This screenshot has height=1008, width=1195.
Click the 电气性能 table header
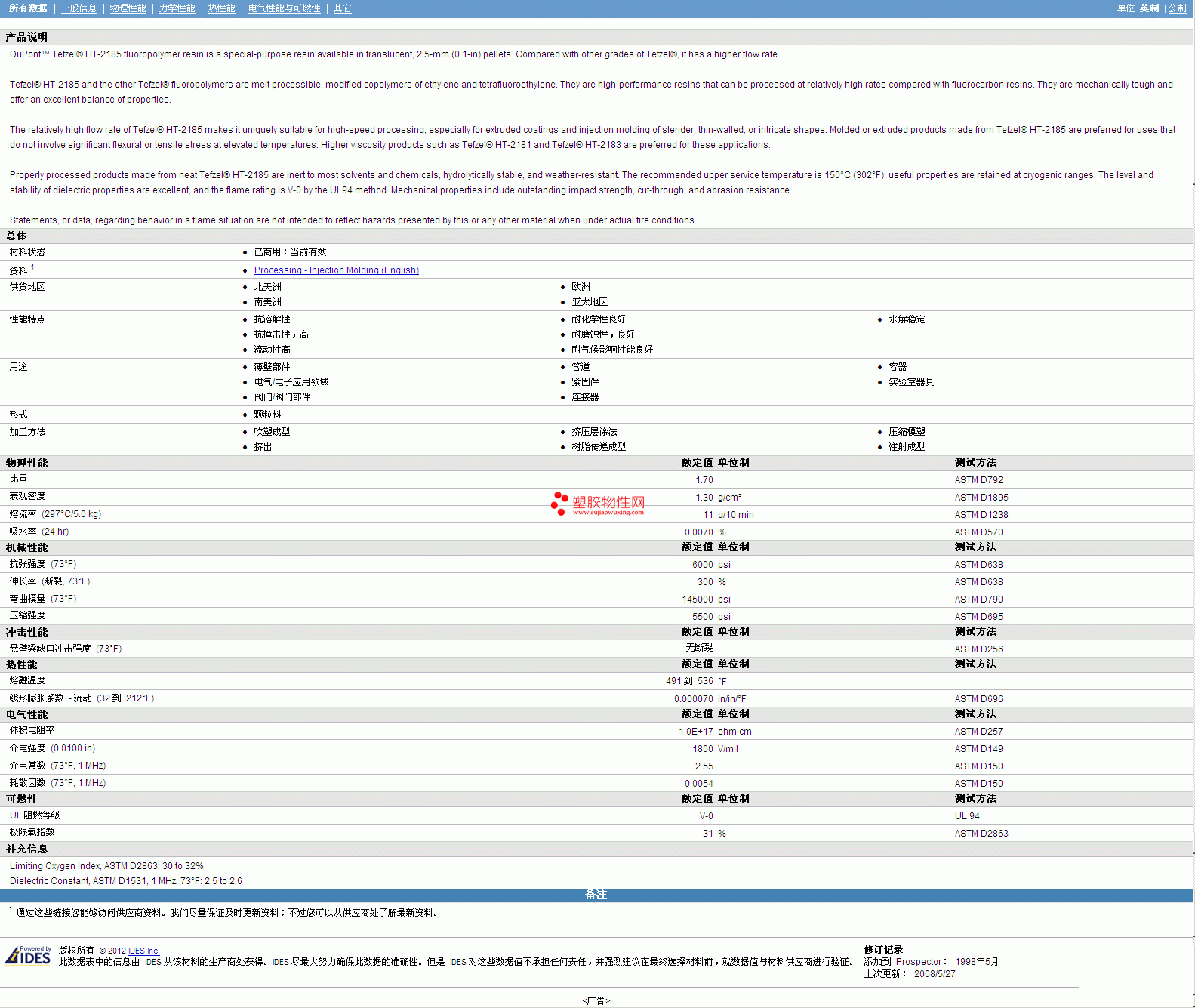tap(27, 714)
